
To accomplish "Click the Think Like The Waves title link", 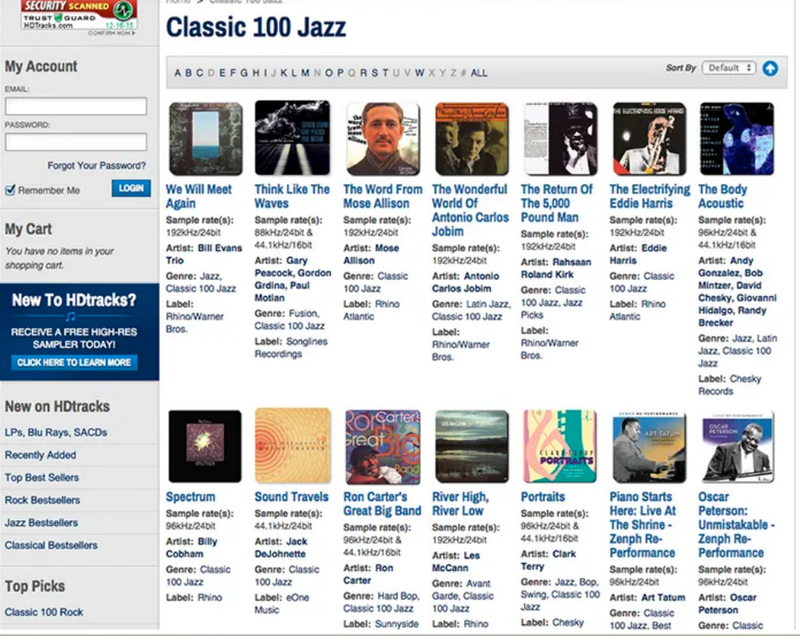I will tap(292, 196).
